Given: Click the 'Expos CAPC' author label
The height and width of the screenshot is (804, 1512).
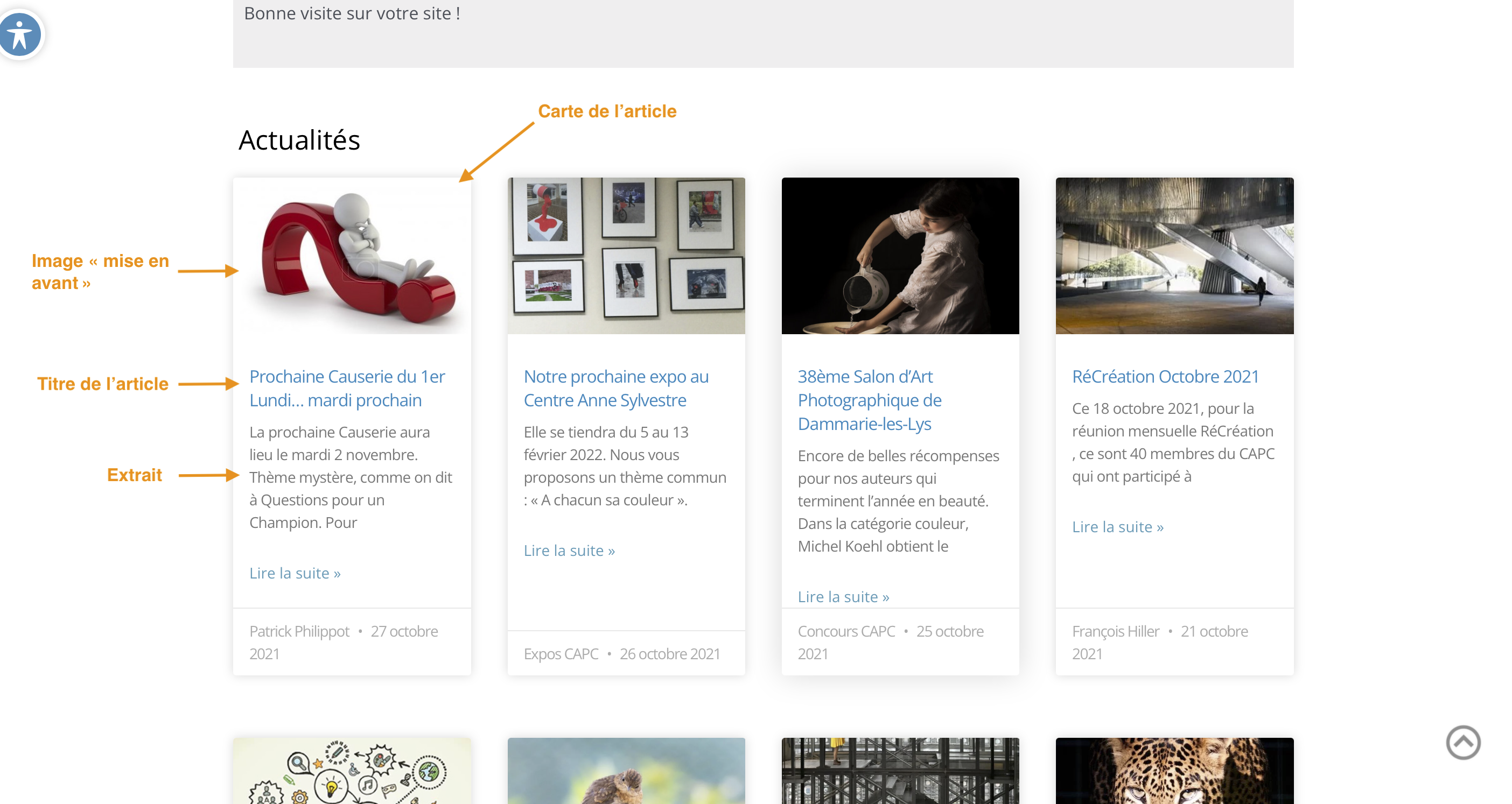Looking at the screenshot, I should (x=561, y=654).
